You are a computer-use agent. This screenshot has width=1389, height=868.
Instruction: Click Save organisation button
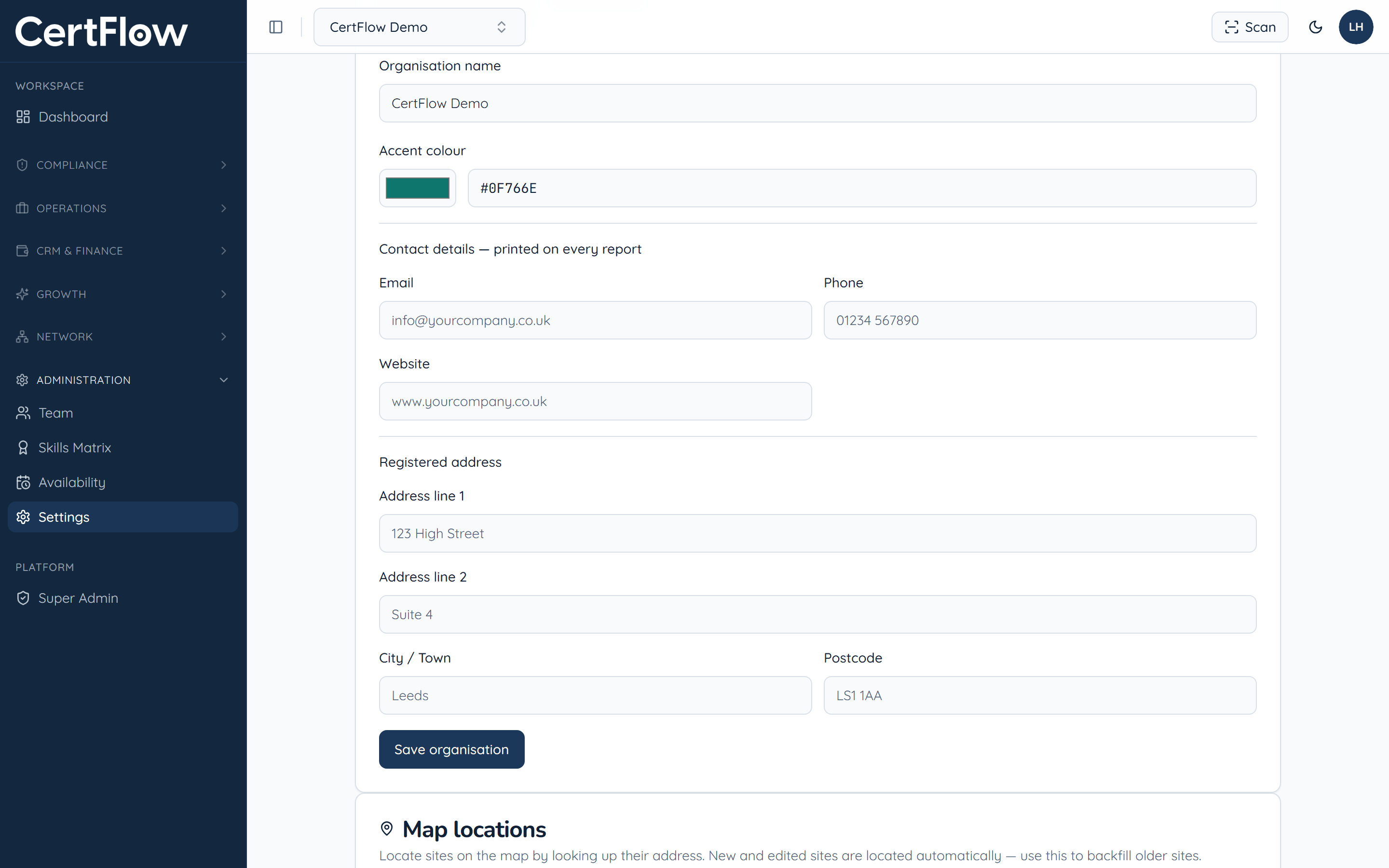pos(451,749)
